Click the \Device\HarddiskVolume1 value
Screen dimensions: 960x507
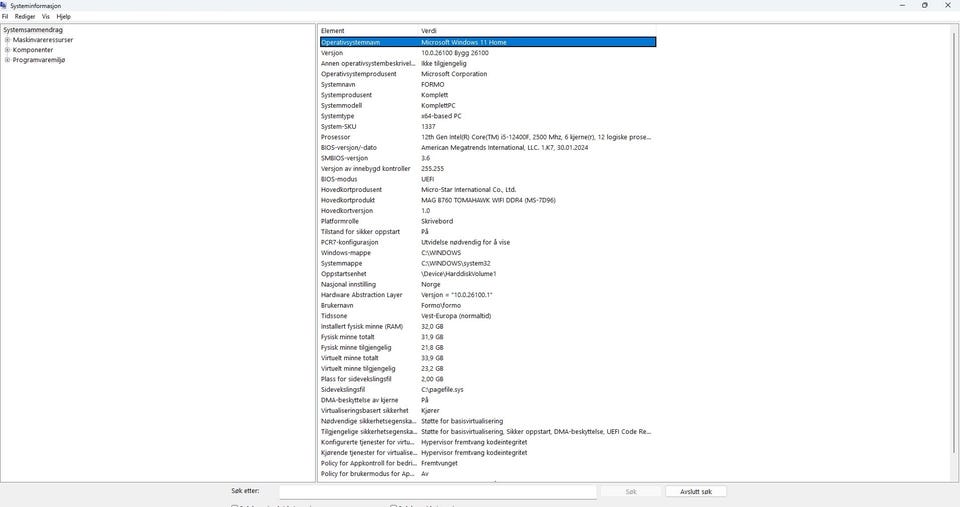pos(459,274)
